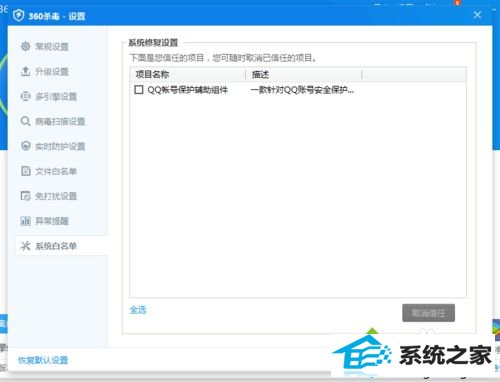
Task: Click the shield icon for 实时防护设置
Action: (x=26, y=146)
